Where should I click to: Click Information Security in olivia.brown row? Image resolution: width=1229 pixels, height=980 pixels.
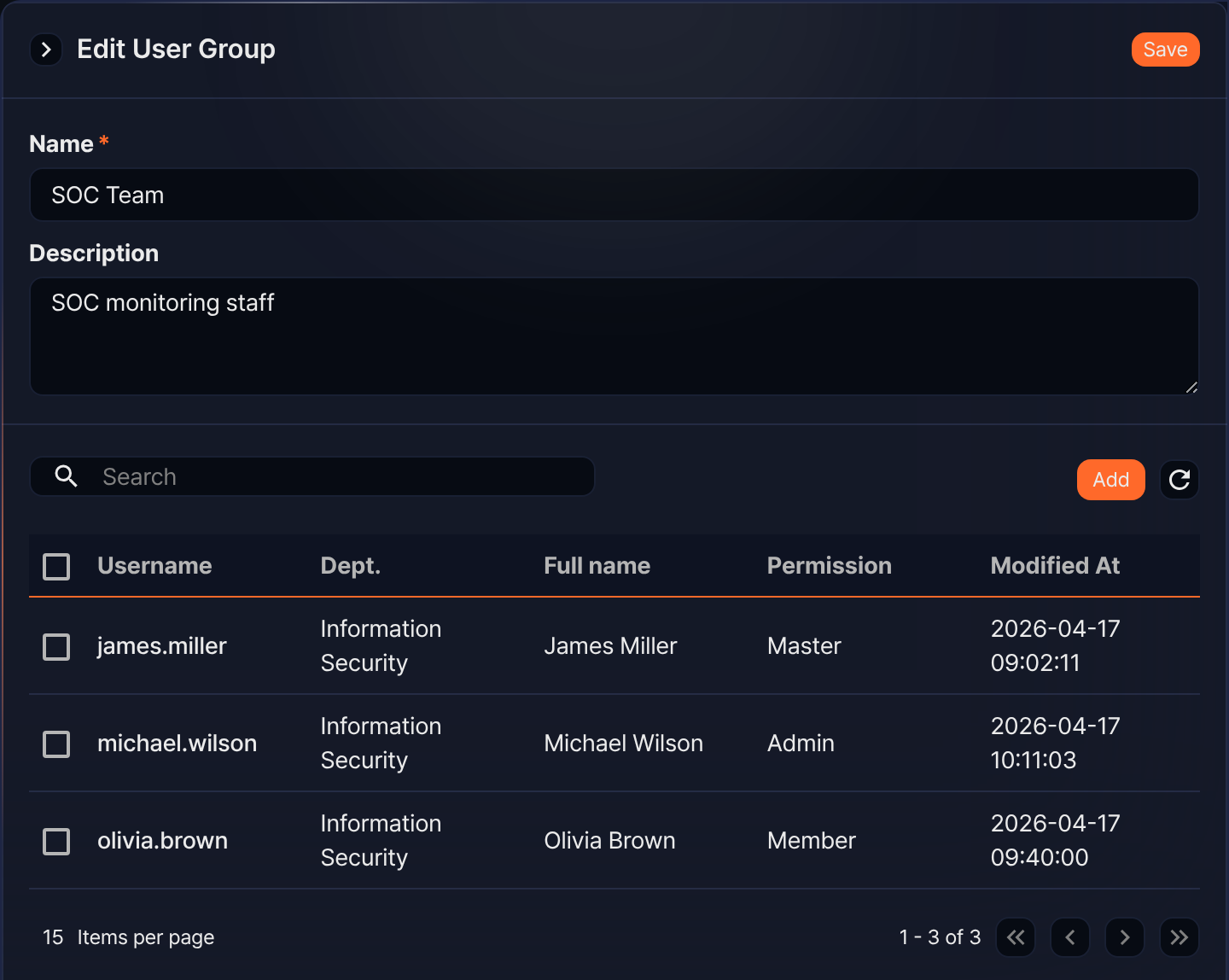pos(382,840)
